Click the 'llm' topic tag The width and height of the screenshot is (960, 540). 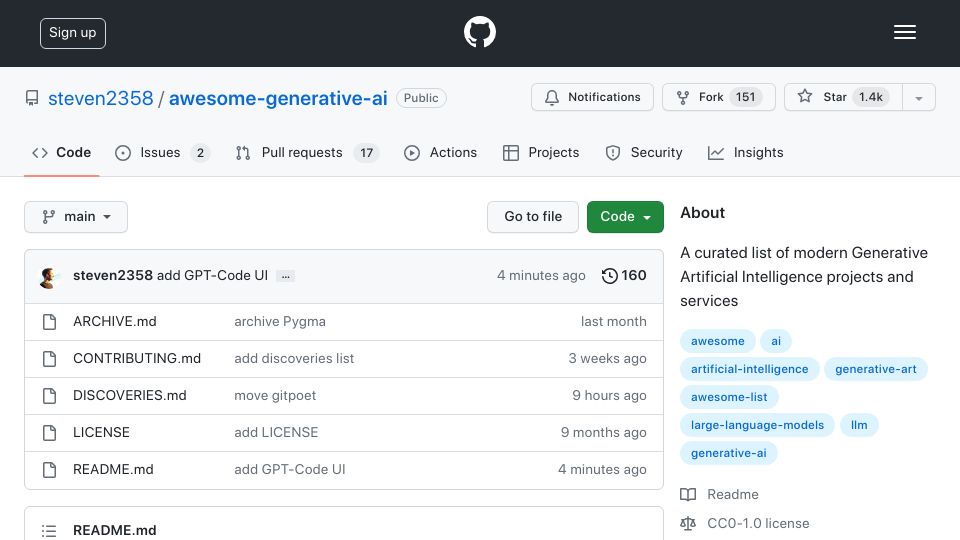coord(858,425)
